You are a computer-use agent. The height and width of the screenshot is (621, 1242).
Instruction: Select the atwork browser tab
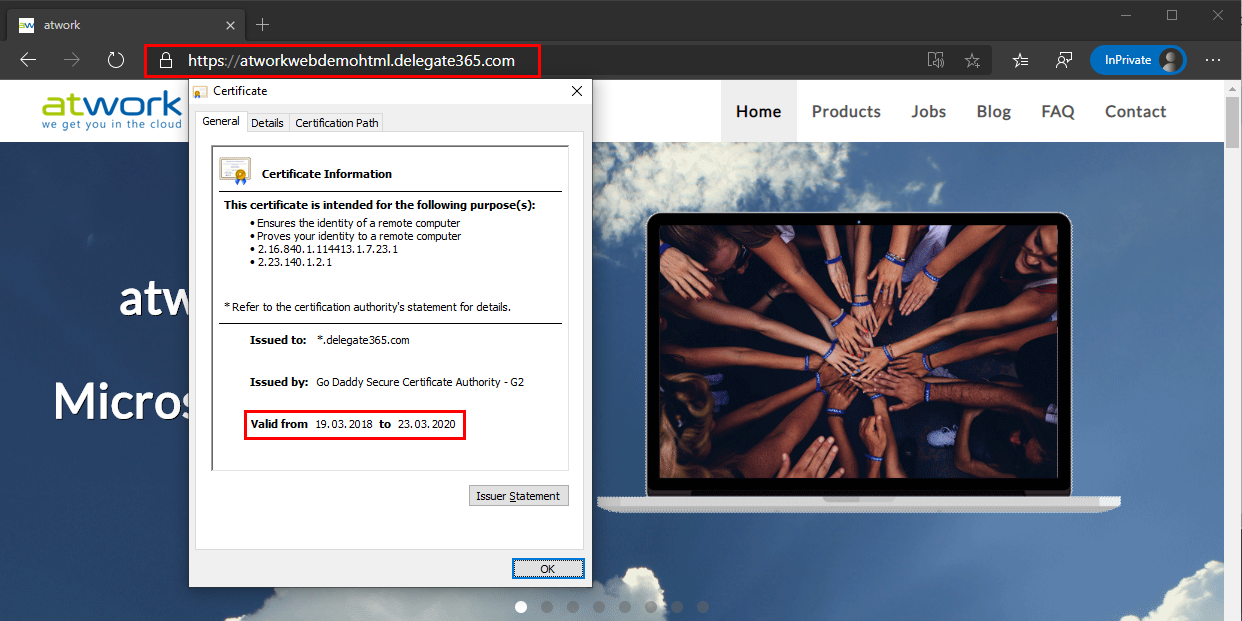pos(125,25)
